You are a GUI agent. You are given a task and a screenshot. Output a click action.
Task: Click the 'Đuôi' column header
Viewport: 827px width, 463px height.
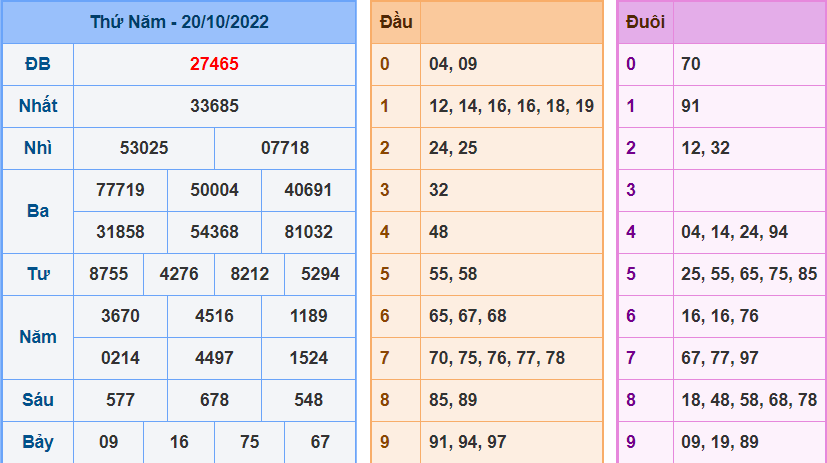point(645,22)
